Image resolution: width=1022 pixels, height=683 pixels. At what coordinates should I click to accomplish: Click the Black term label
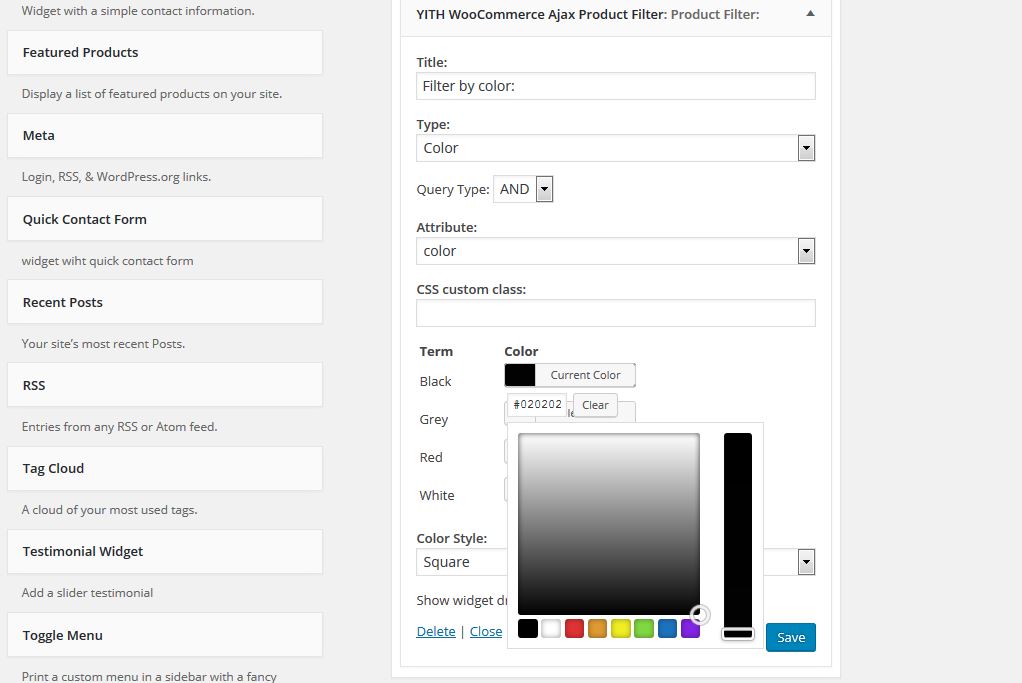point(435,381)
